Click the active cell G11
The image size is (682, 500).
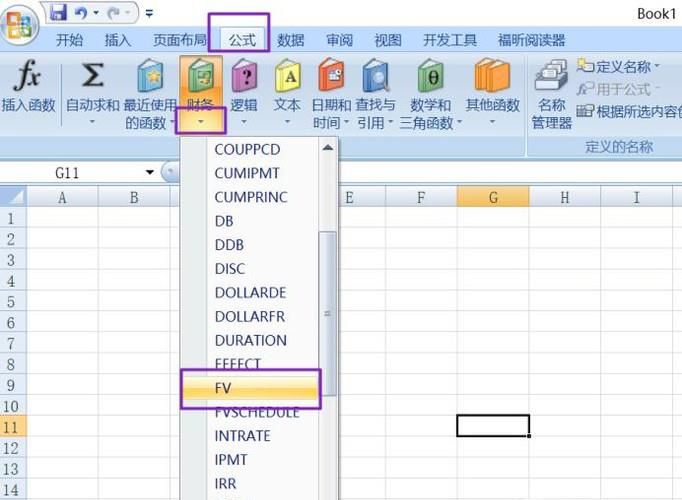(493, 426)
